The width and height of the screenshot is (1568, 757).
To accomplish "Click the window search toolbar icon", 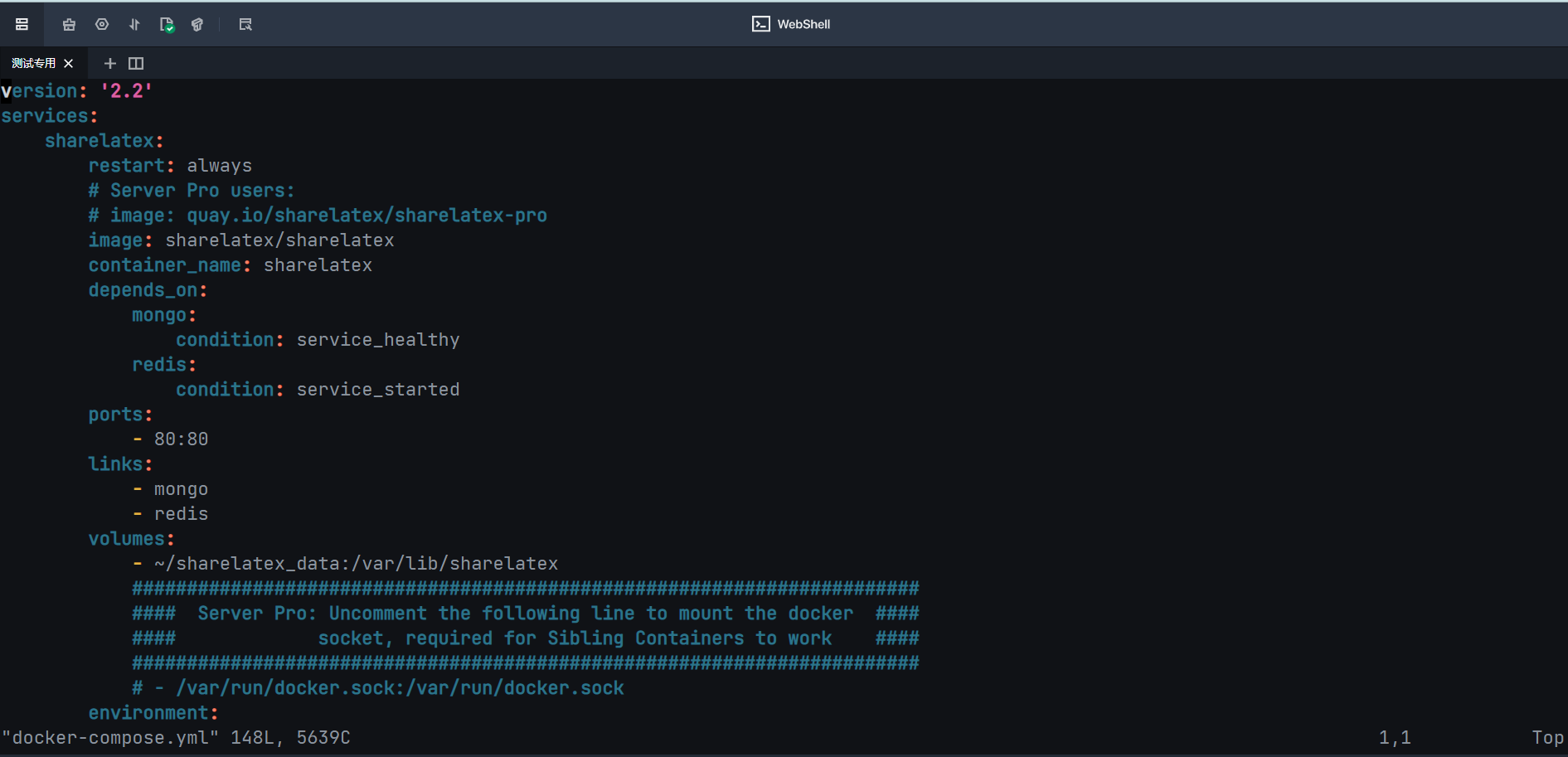I will click(245, 24).
